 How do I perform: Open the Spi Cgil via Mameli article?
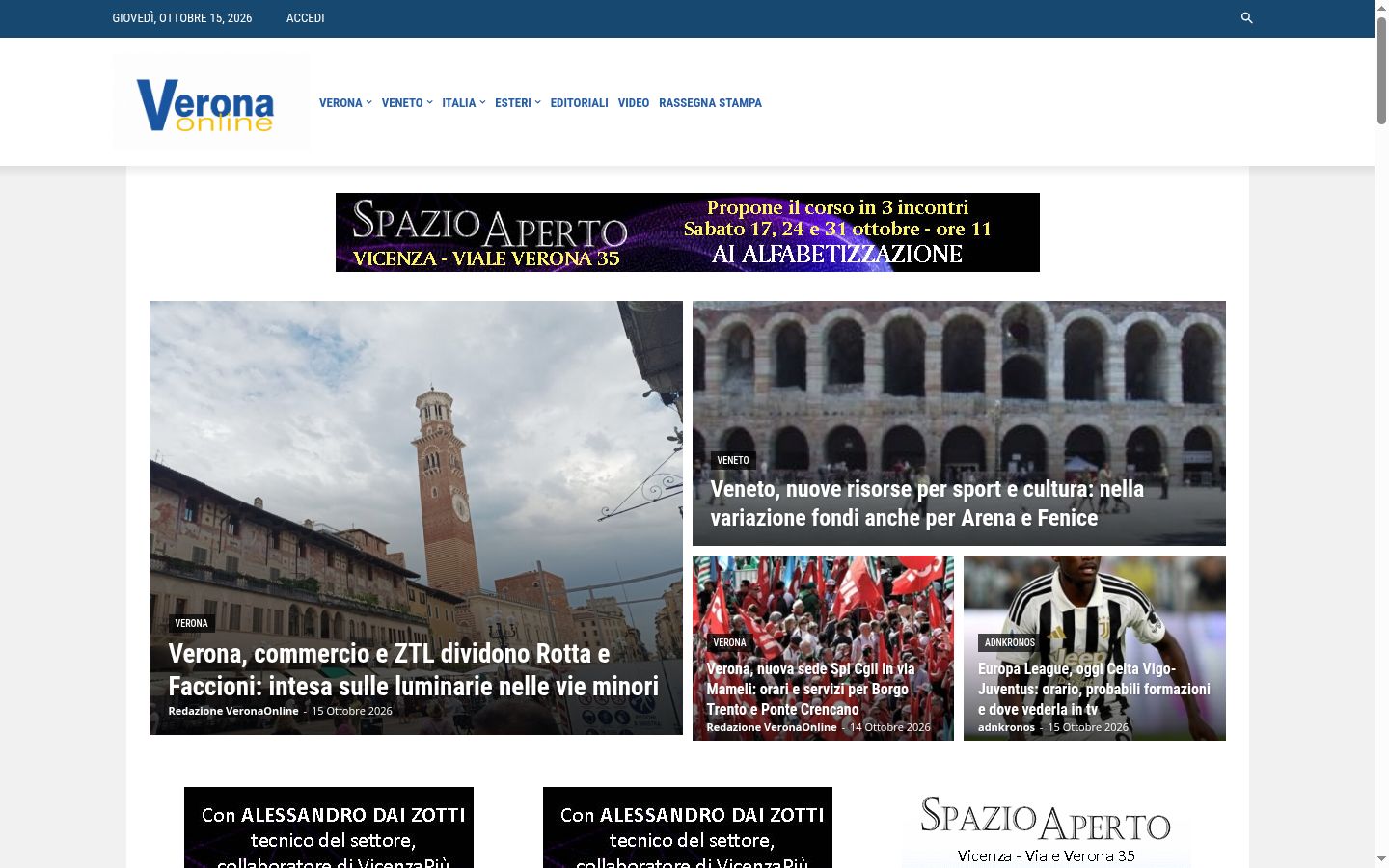tap(810, 689)
